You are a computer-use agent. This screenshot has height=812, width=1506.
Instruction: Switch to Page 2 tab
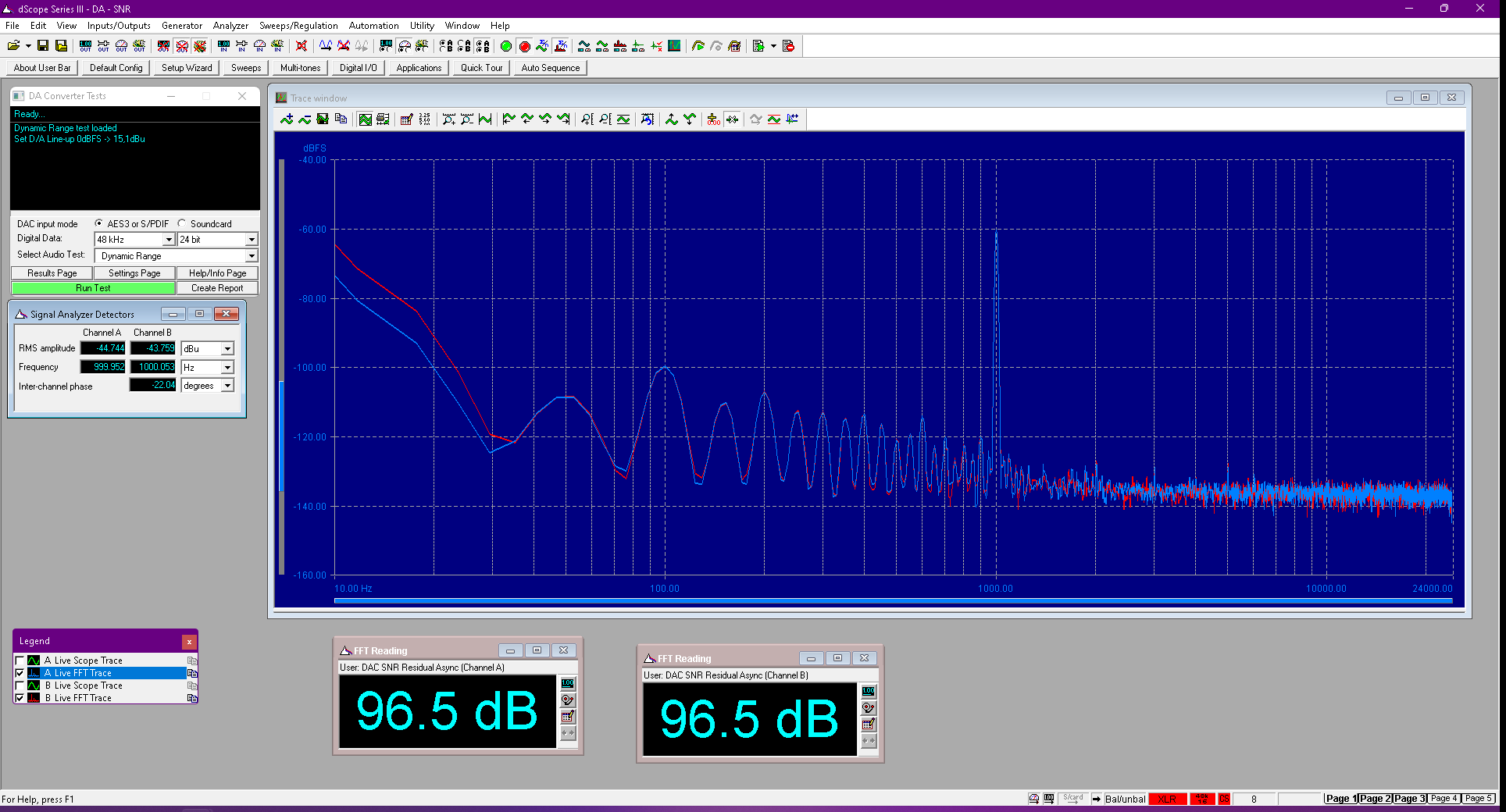[1375, 799]
